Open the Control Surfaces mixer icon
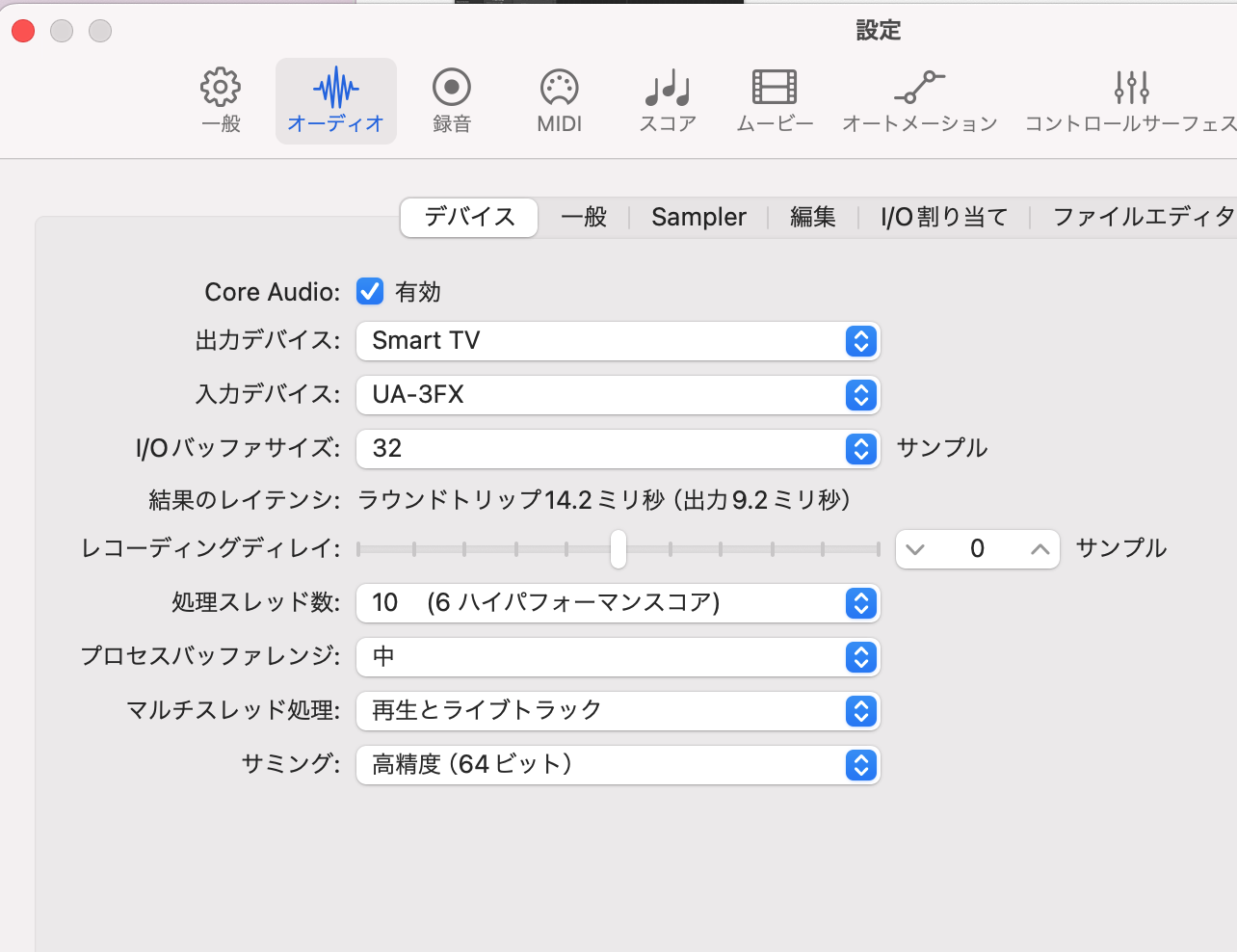The image size is (1237, 952). point(1131,88)
